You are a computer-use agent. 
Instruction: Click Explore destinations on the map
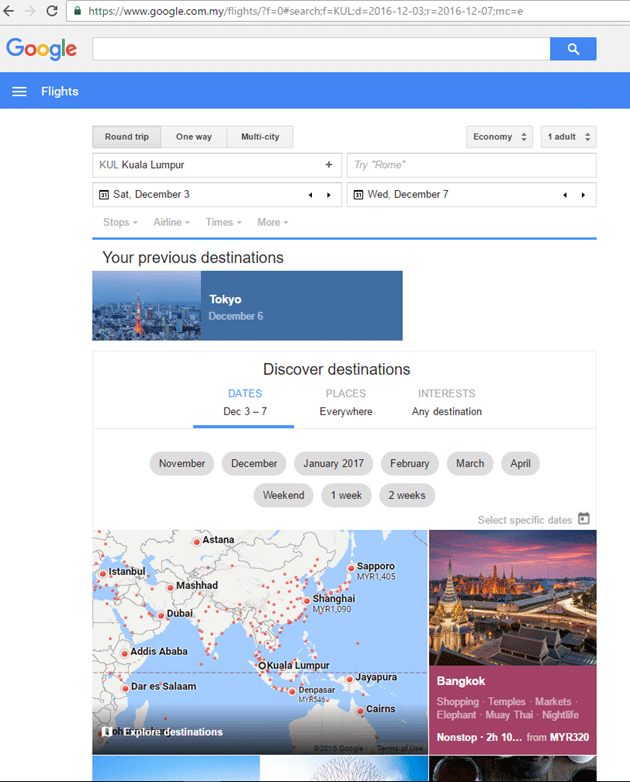(173, 732)
